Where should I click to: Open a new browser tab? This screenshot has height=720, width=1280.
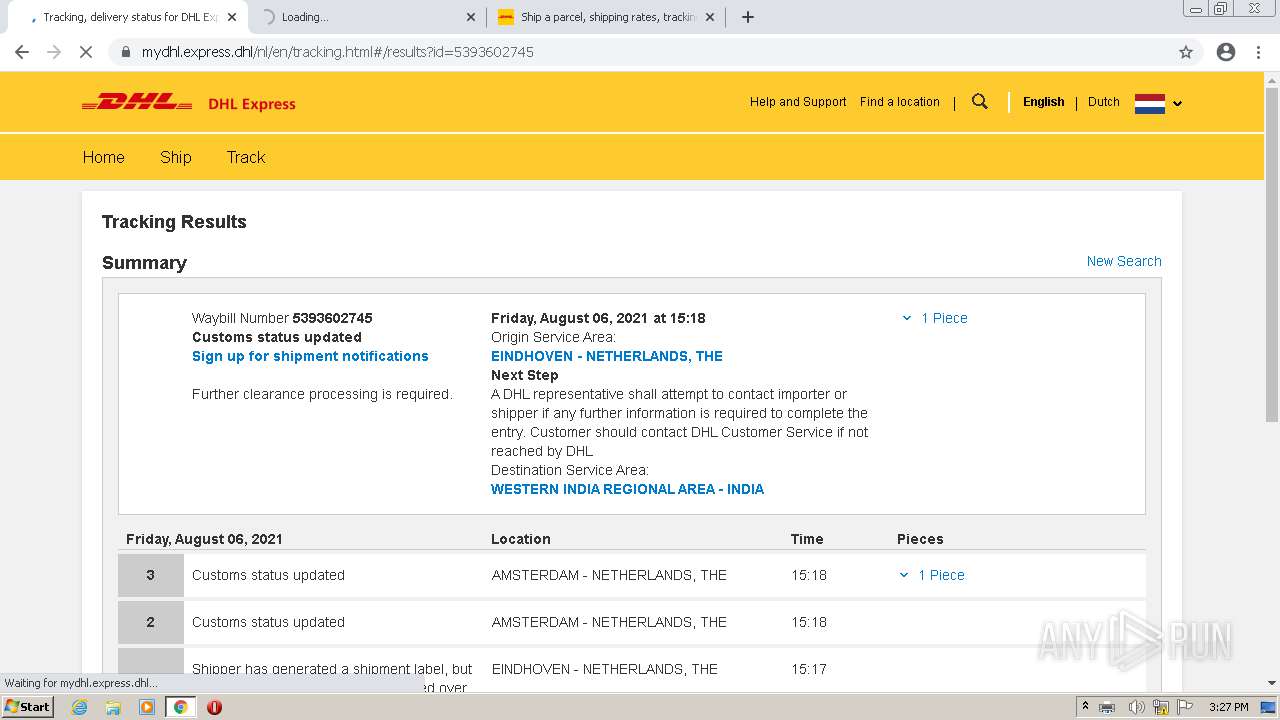tap(748, 17)
